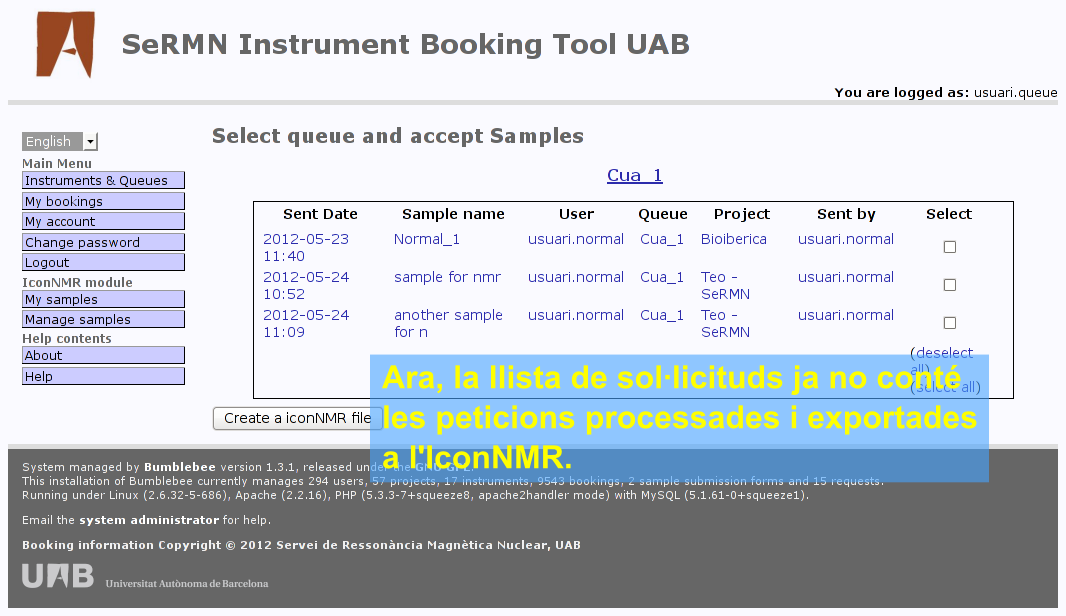Click the 'Sent by' column header

(846, 214)
